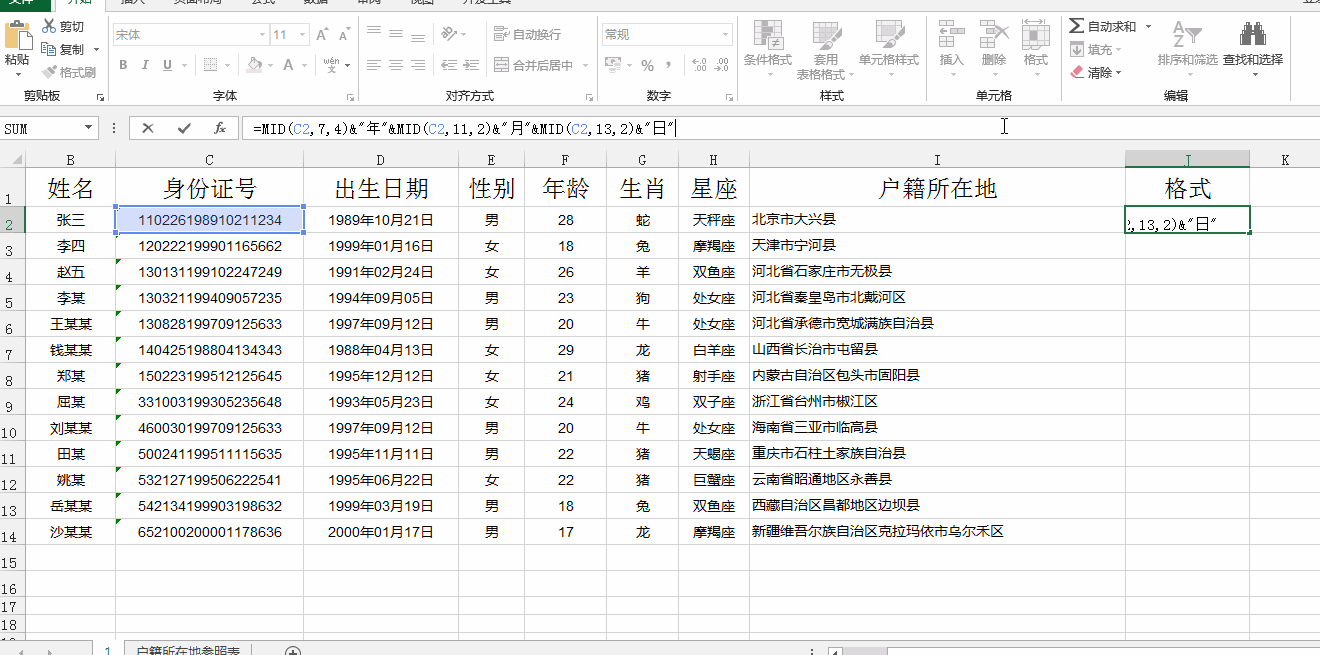This screenshot has height=655, width=1320.
Task: Open the Alignment (对齐方式) dialog launcher
Action: [x=589, y=97]
